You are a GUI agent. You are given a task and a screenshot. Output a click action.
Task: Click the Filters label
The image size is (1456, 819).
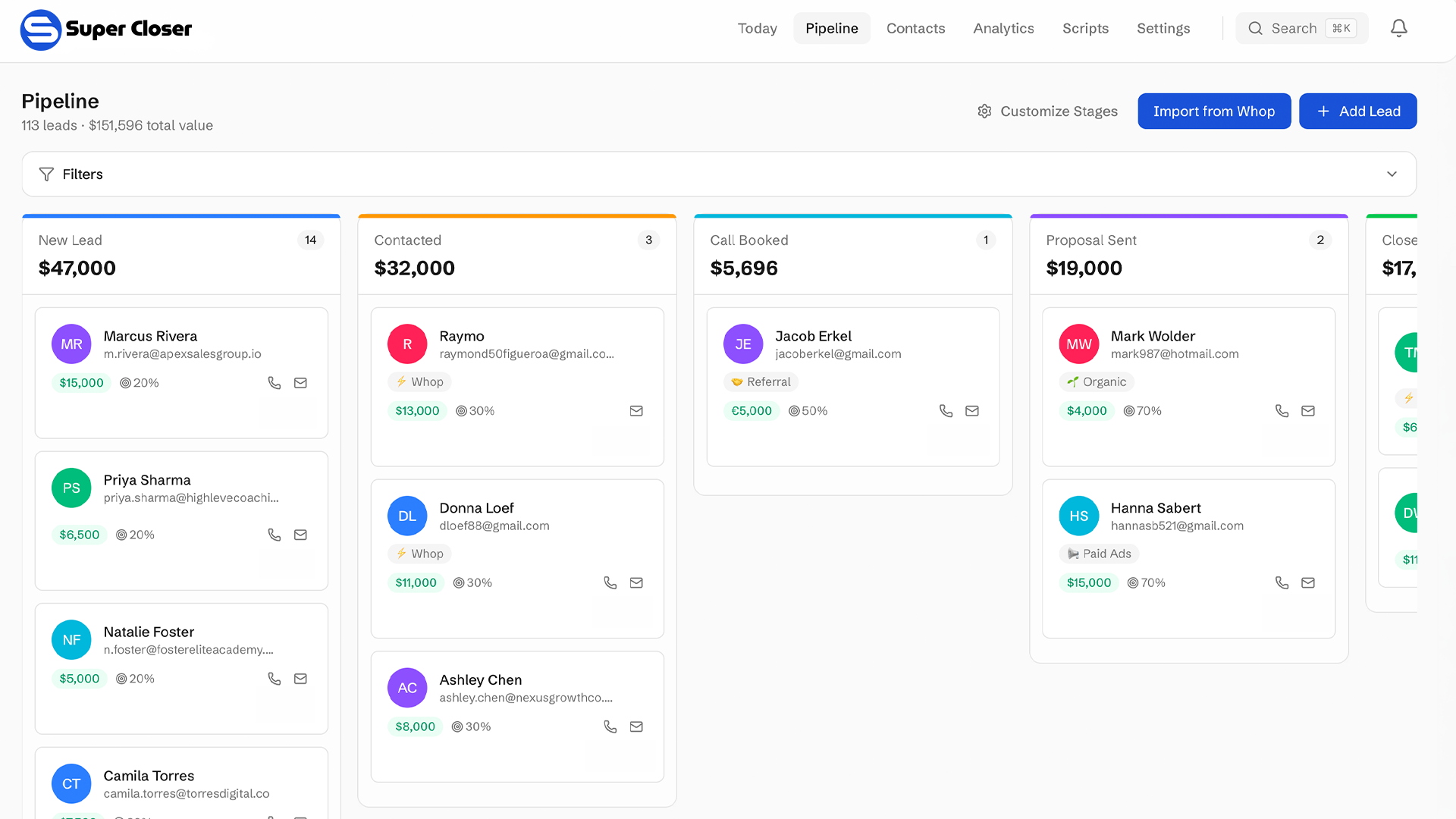pos(83,174)
